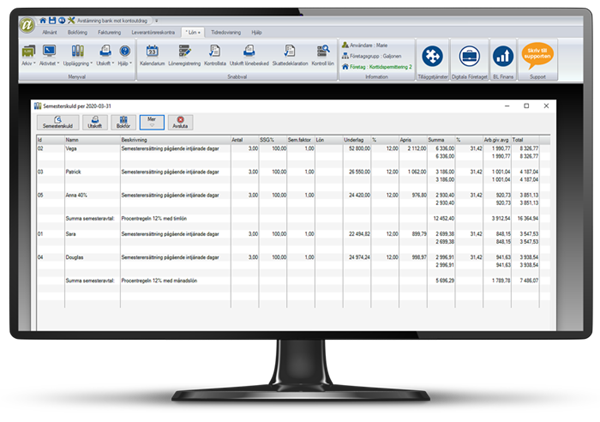Switch to the Bokföring ribbon tab
600x422 pixels.
77,32
